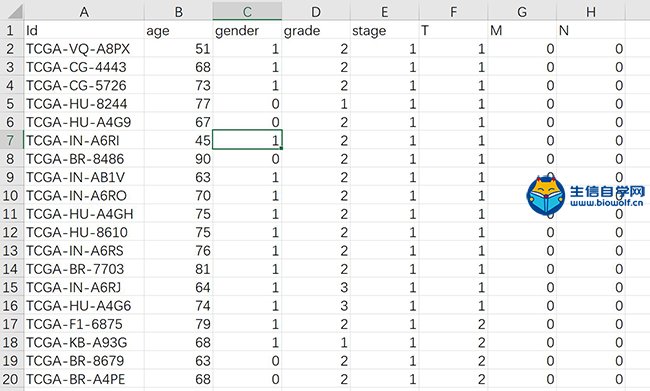The width and height of the screenshot is (650, 391).
Task: Click the 'Id' header cell
Action: pos(84,30)
